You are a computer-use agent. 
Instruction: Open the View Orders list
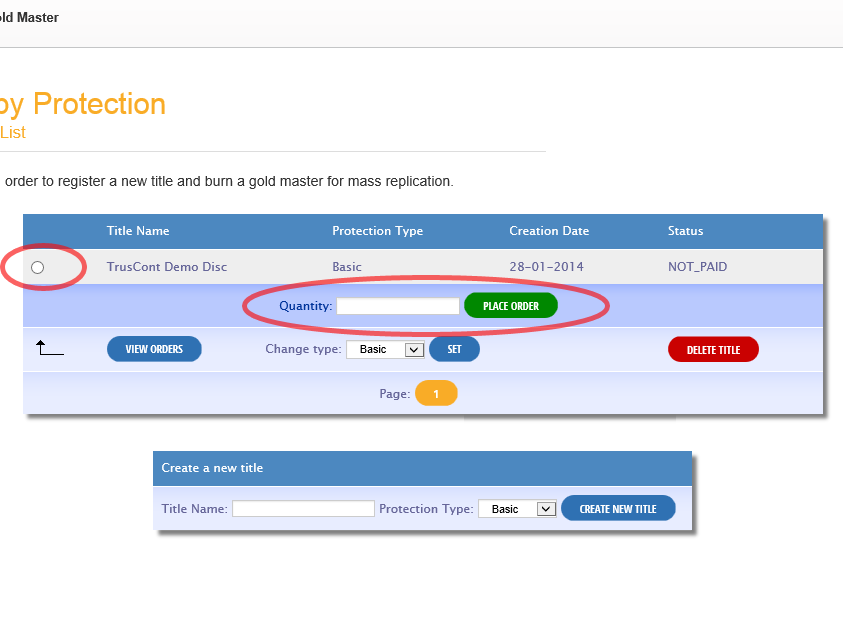[x=154, y=349]
